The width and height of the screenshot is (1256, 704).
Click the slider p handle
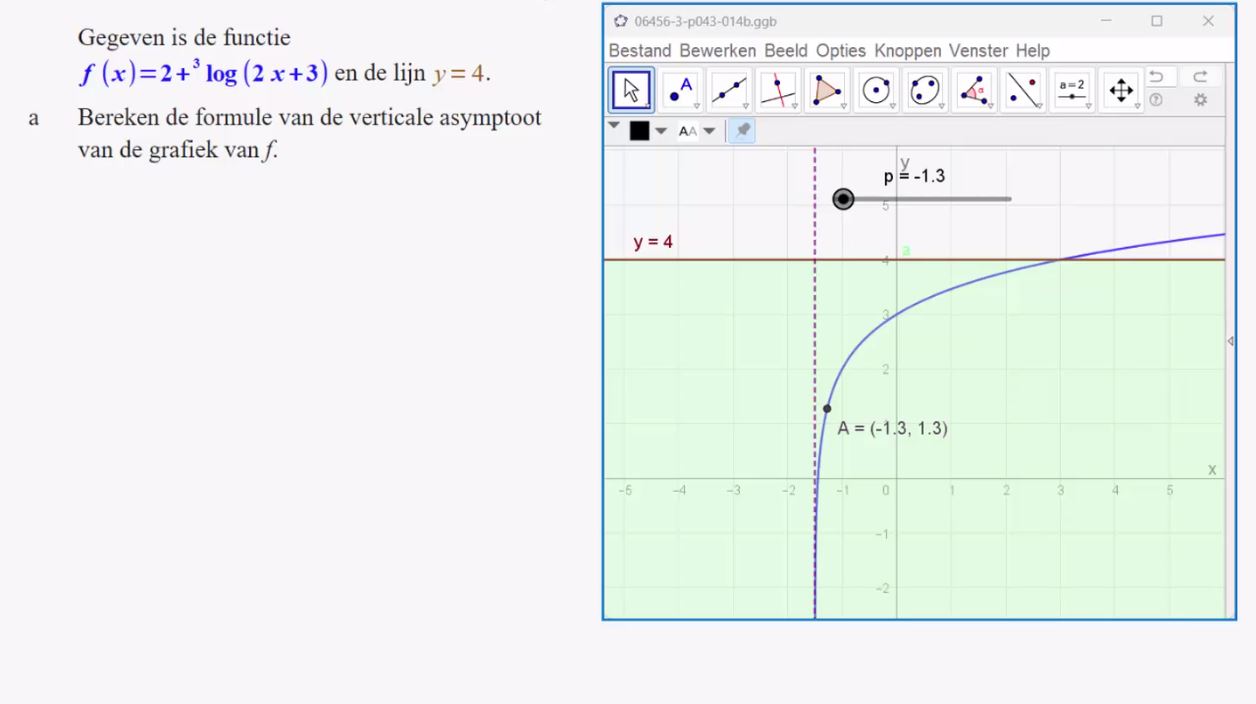tap(843, 199)
